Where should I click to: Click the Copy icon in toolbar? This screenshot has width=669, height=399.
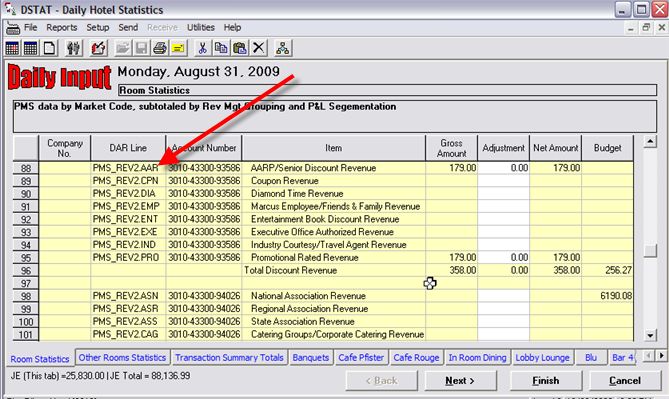221,48
